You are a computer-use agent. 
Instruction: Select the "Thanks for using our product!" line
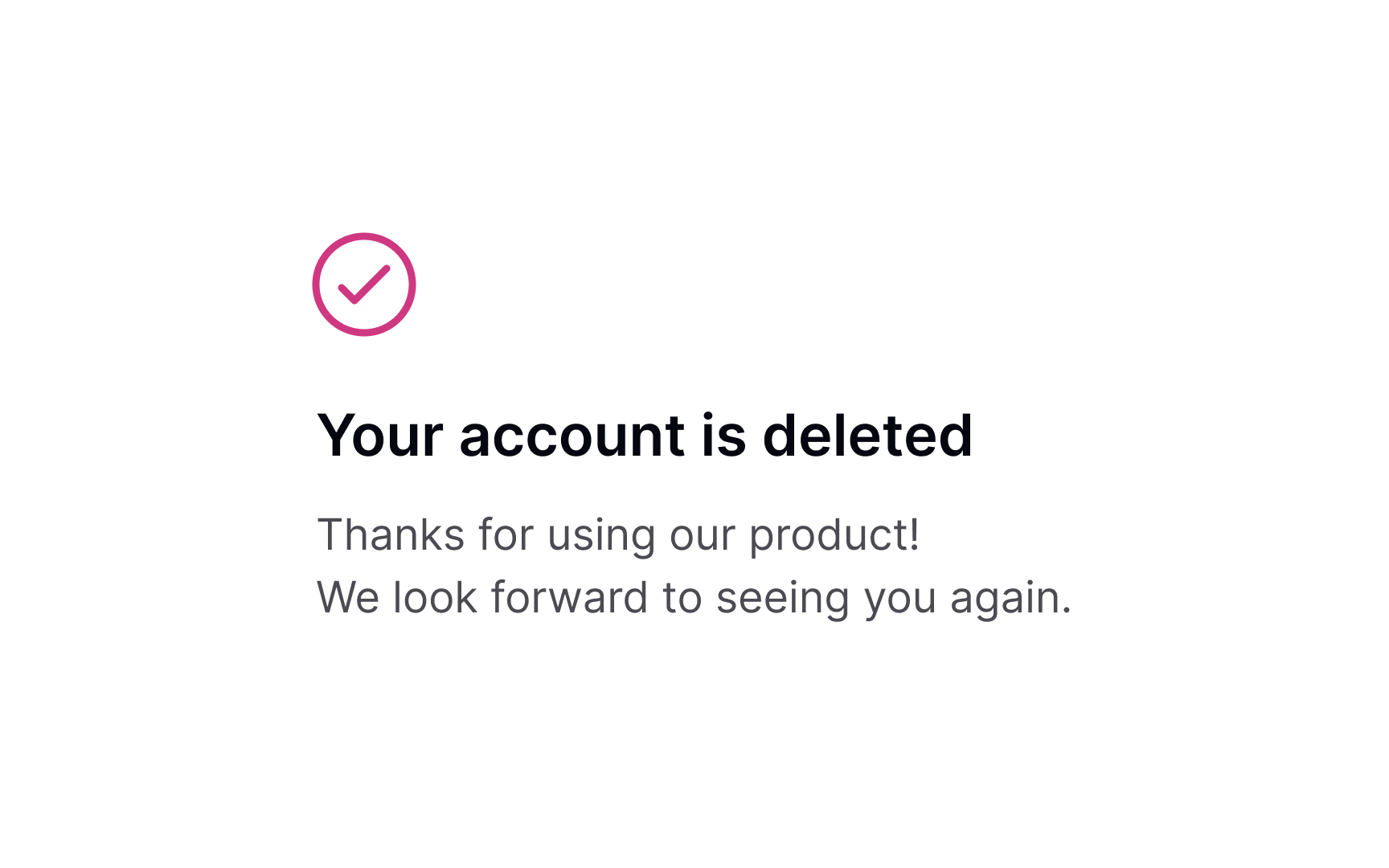tap(618, 535)
